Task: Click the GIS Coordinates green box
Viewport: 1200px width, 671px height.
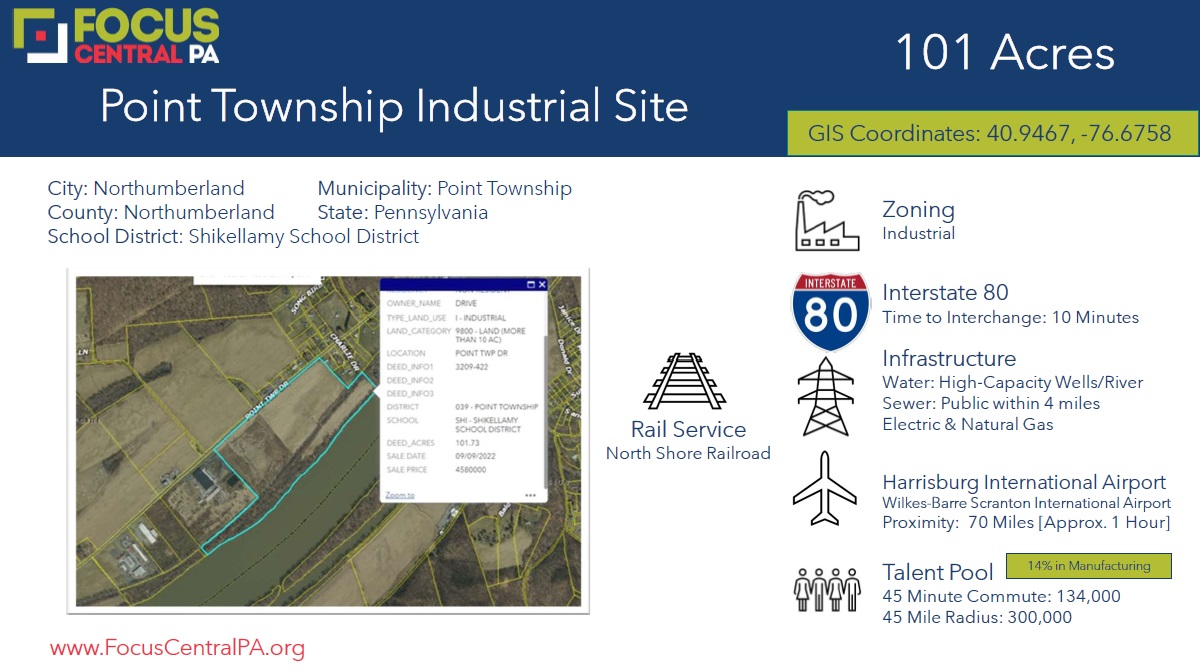Action: [x=988, y=134]
